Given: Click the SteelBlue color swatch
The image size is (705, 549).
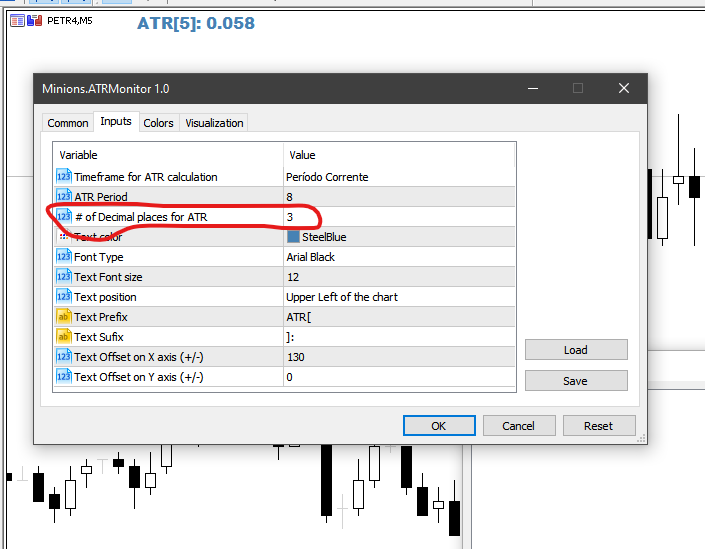Looking at the screenshot, I should point(293,237).
